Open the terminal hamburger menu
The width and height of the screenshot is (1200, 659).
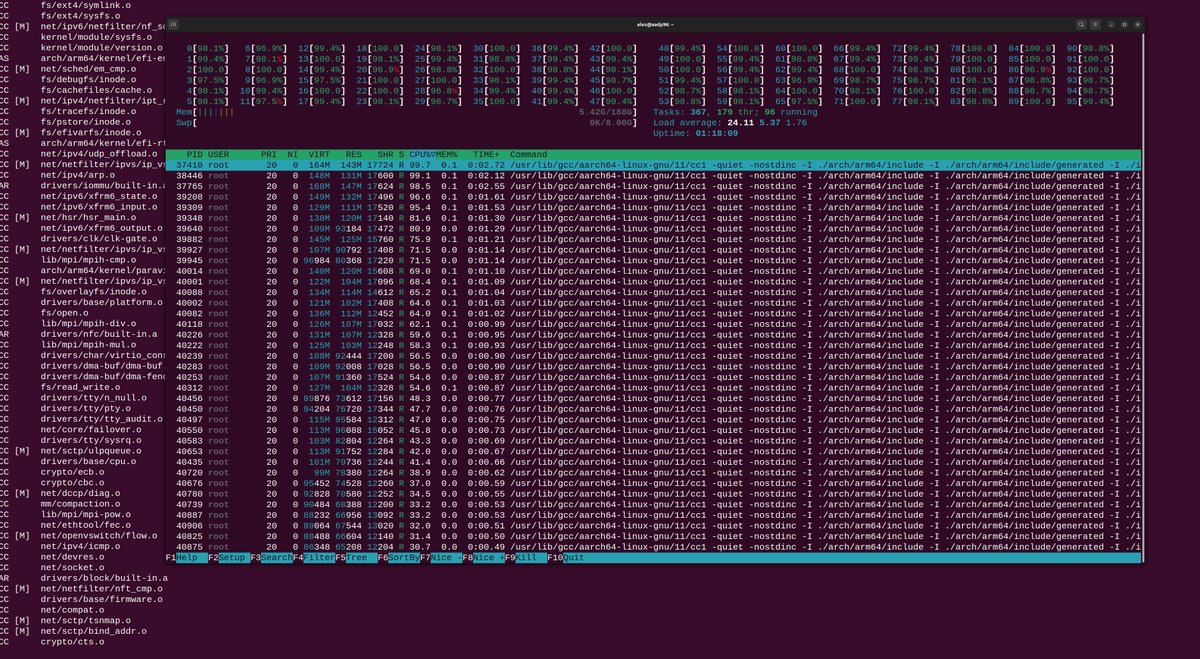(1096, 23)
